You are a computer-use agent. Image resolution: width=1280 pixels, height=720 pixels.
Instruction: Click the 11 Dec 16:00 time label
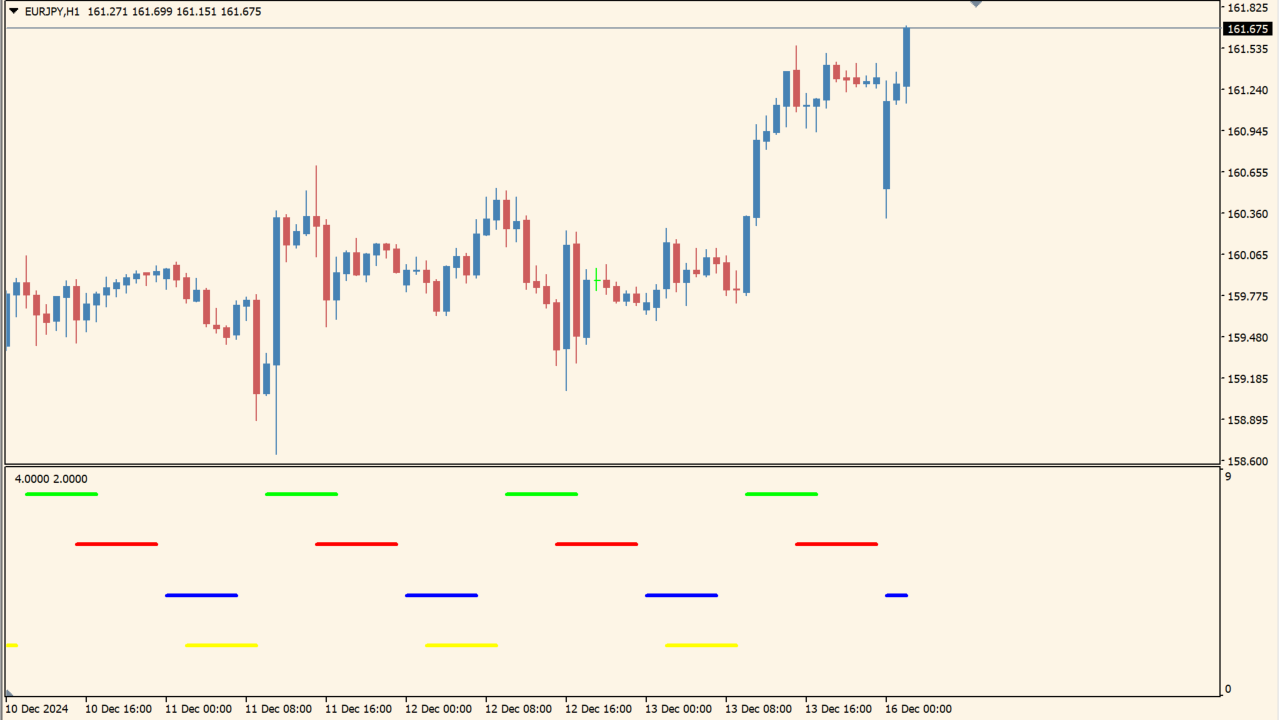click(360, 709)
